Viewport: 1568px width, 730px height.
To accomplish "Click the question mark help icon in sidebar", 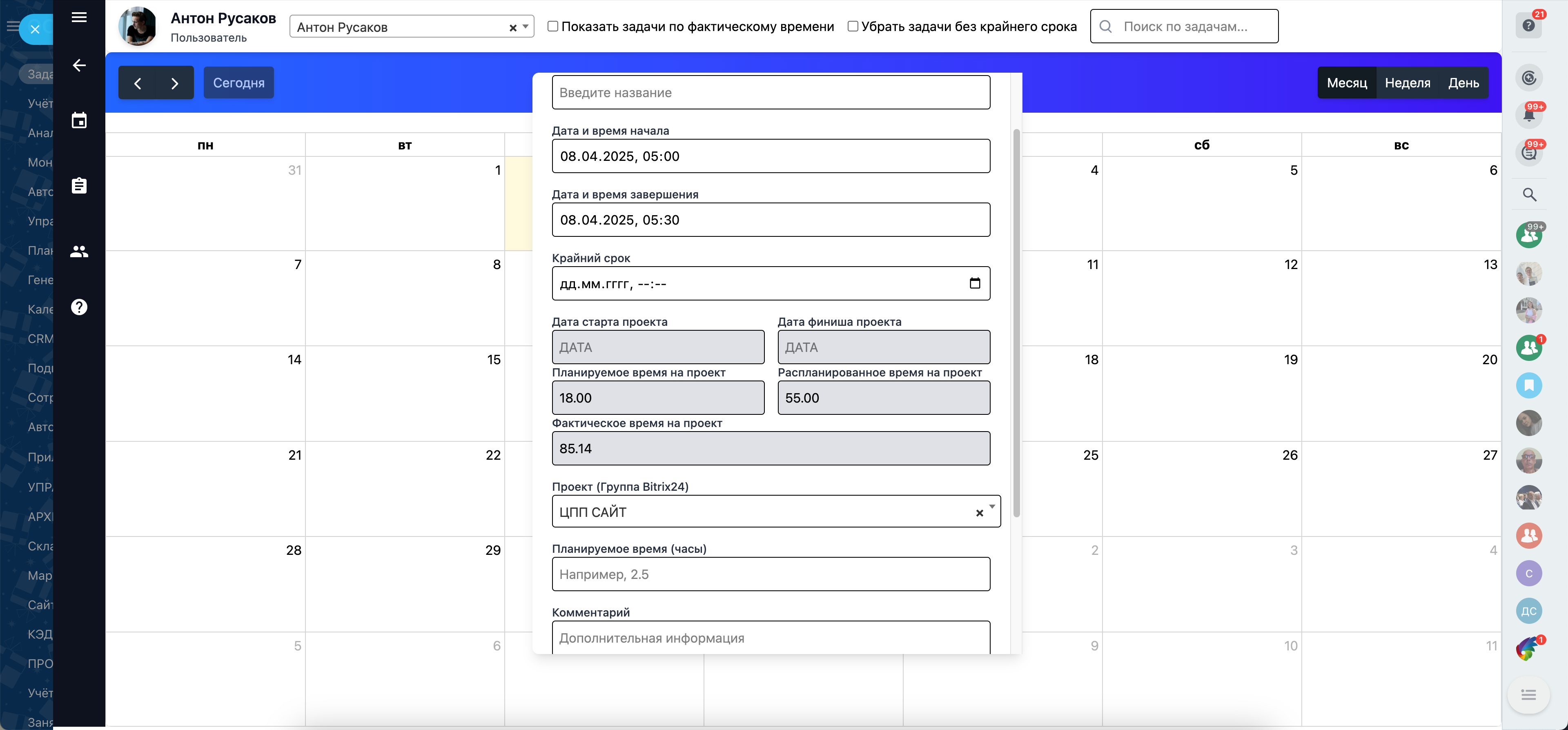I will tap(79, 307).
